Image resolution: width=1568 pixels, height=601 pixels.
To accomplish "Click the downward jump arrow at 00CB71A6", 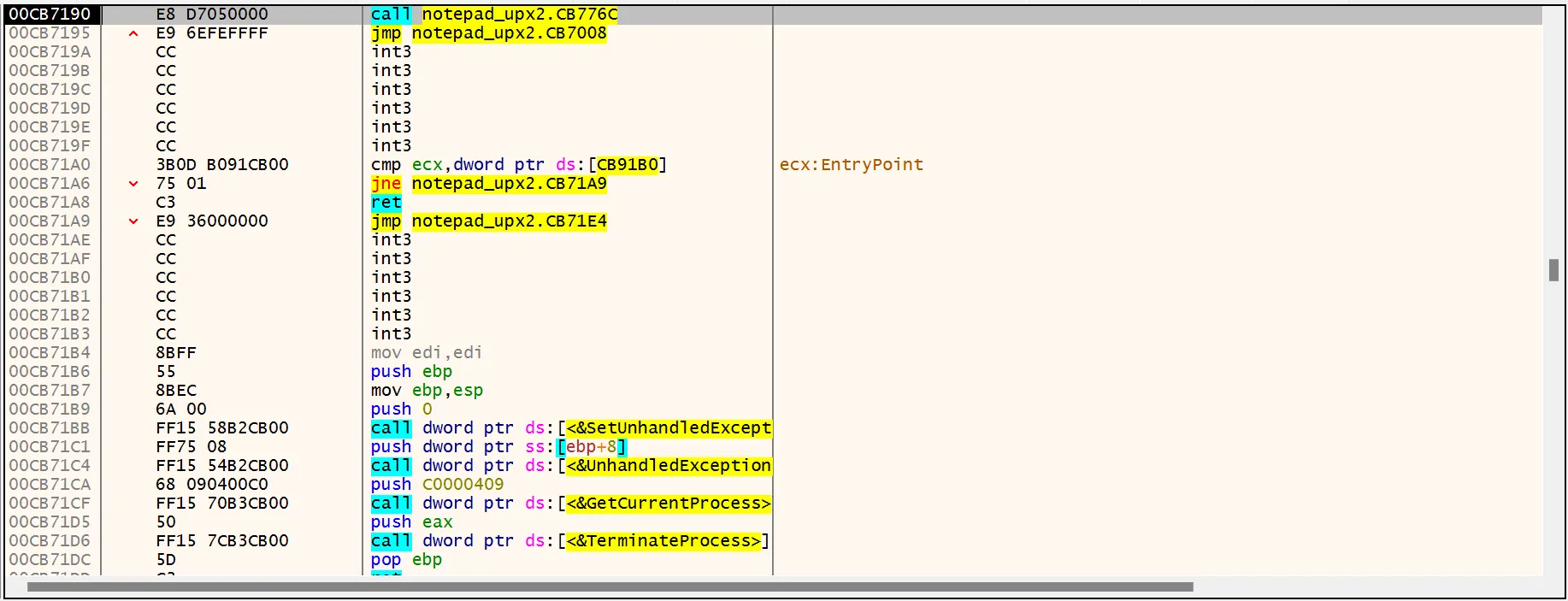I will pyautogui.click(x=133, y=184).
